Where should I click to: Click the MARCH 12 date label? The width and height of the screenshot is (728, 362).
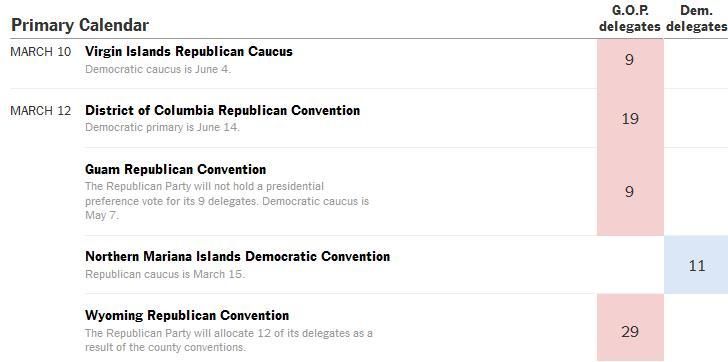click(41, 111)
